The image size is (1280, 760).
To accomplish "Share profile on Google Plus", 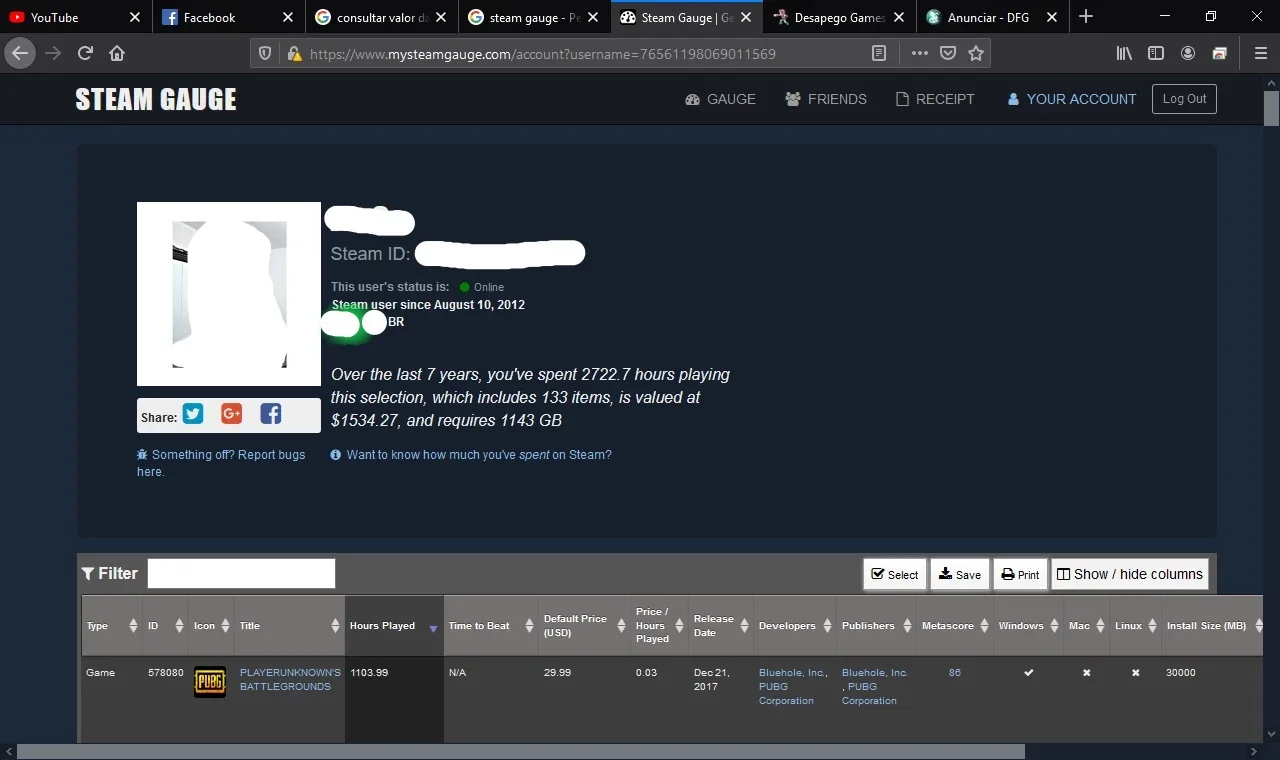I will [232, 414].
